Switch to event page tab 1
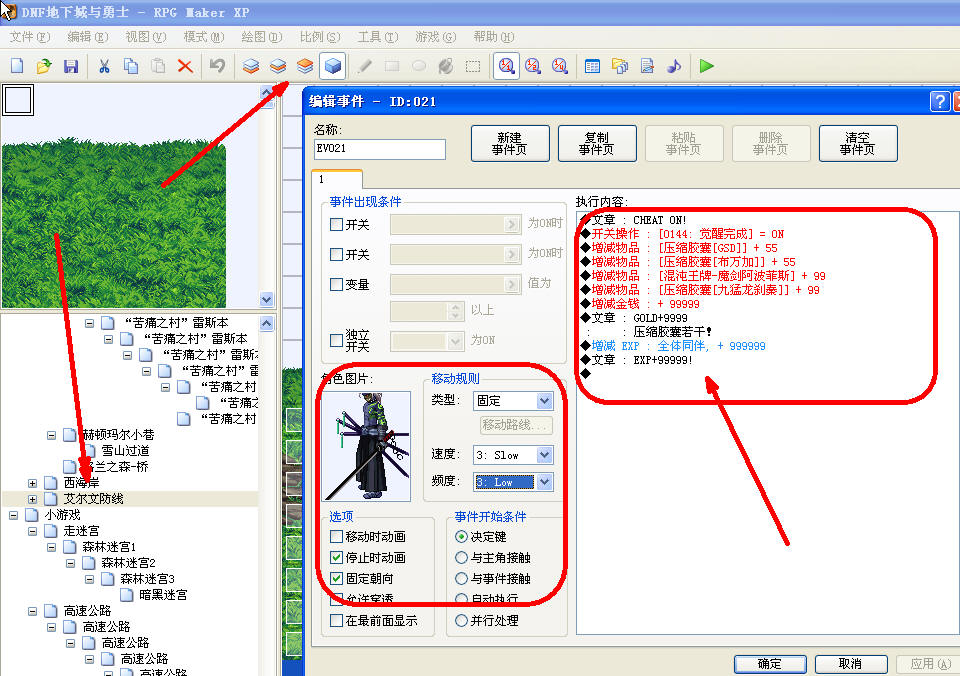The width and height of the screenshot is (960, 676). click(x=337, y=179)
